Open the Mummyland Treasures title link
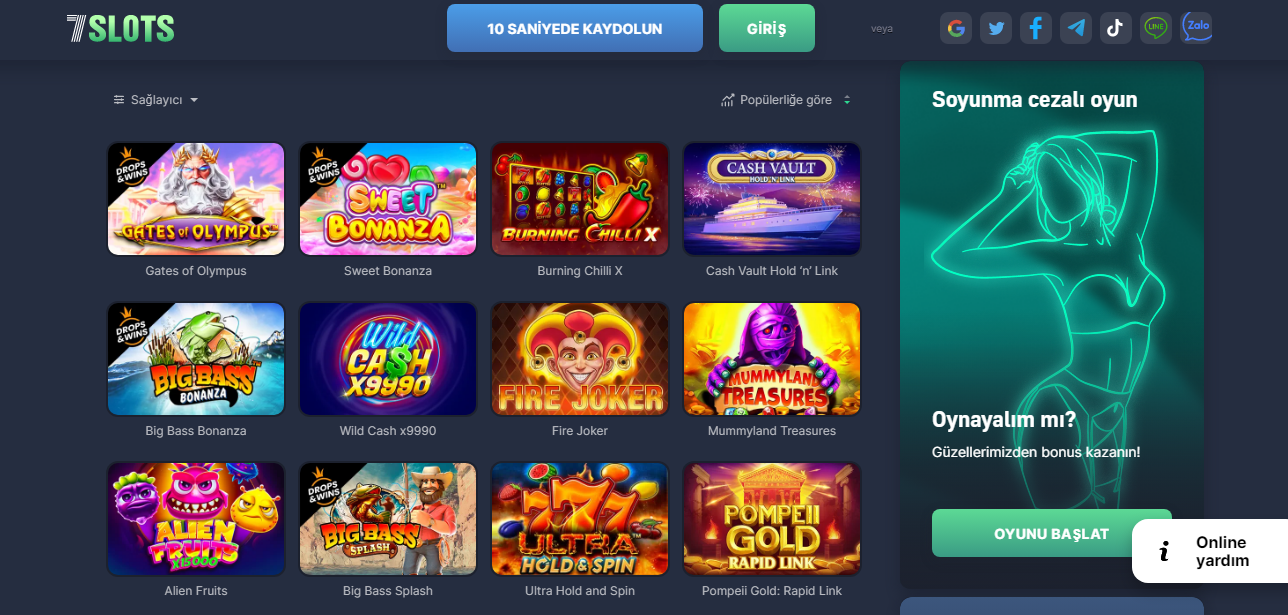 click(x=772, y=431)
